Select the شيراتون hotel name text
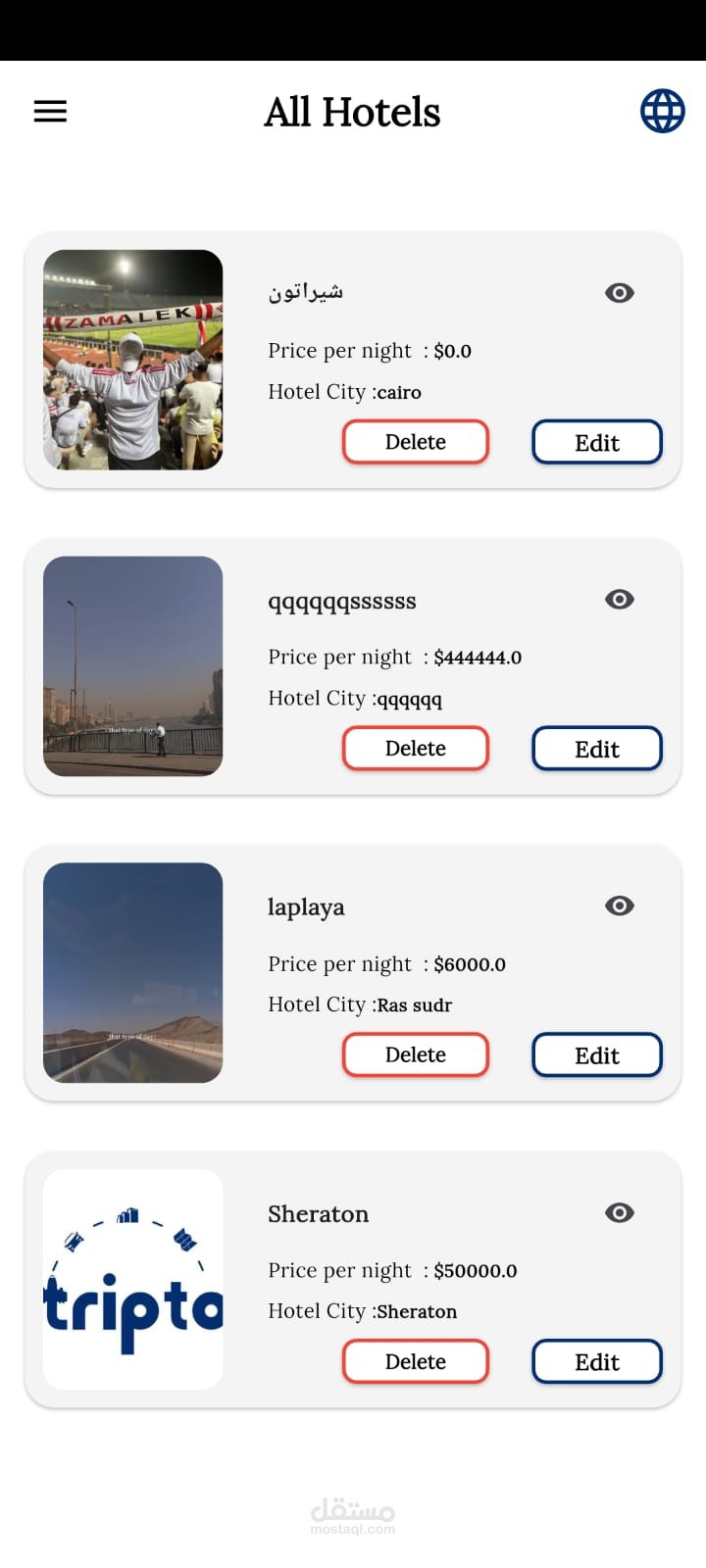Image resolution: width=706 pixels, height=1568 pixels. (x=305, y=292)
